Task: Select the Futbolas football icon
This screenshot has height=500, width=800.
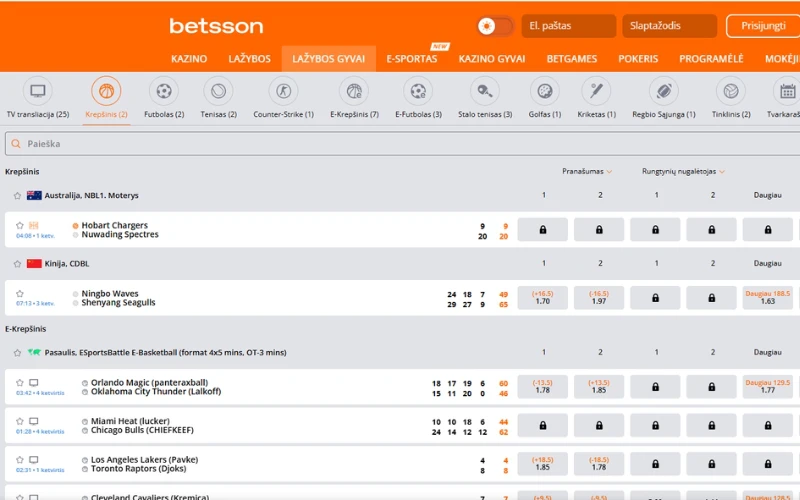Action: (164, 91)
